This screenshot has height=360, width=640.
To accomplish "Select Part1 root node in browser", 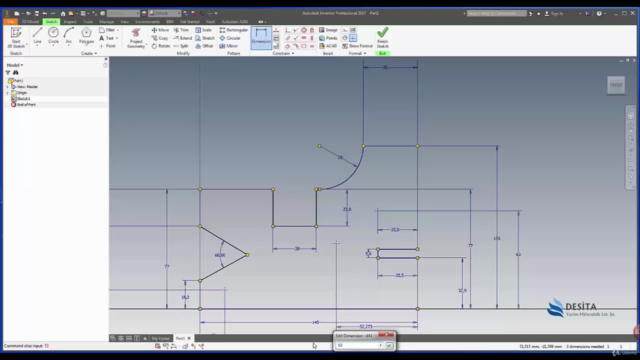I will click(x=16, y=81).
